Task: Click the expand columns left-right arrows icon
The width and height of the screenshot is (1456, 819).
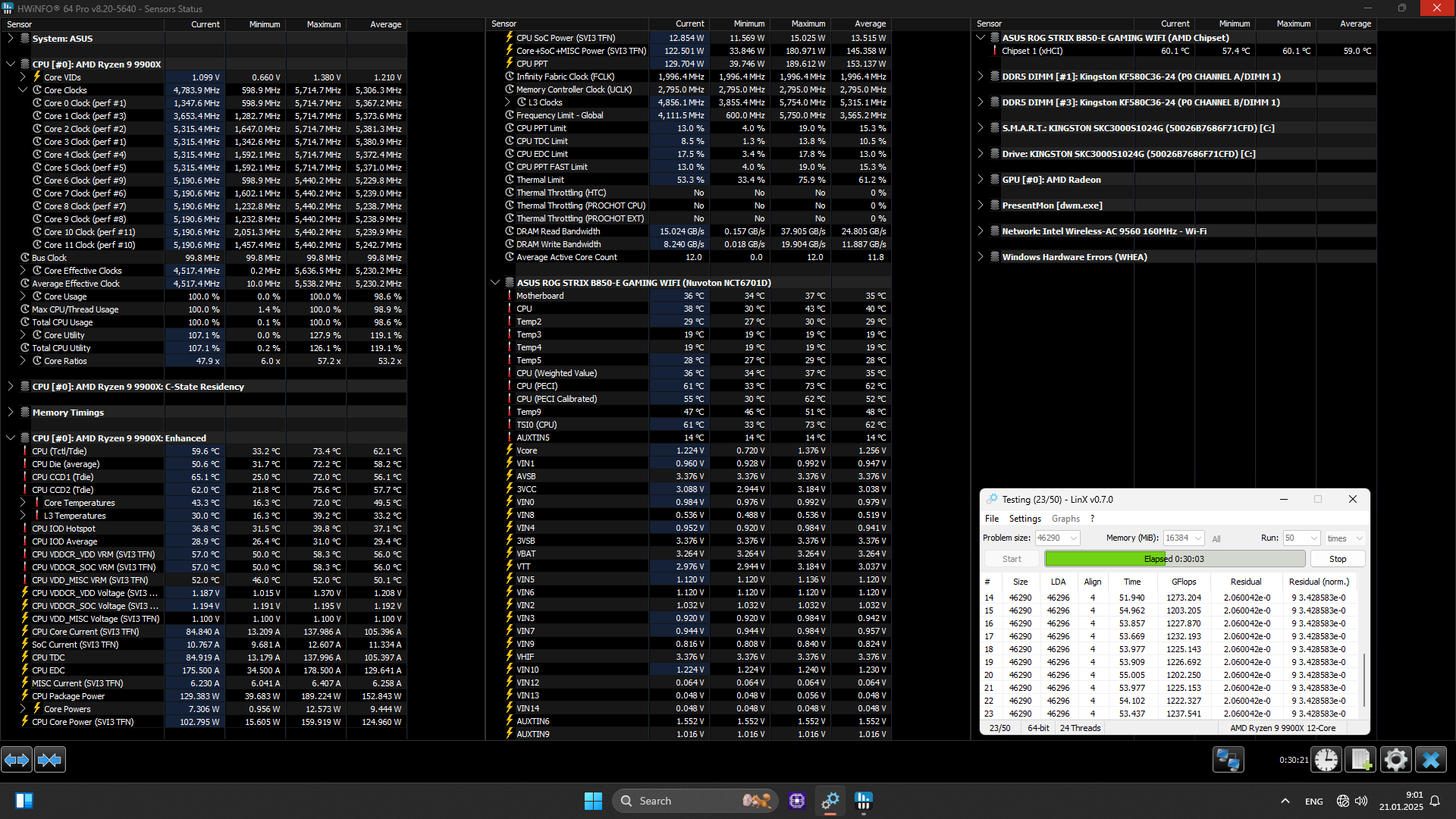Action: tap(17, 759)
